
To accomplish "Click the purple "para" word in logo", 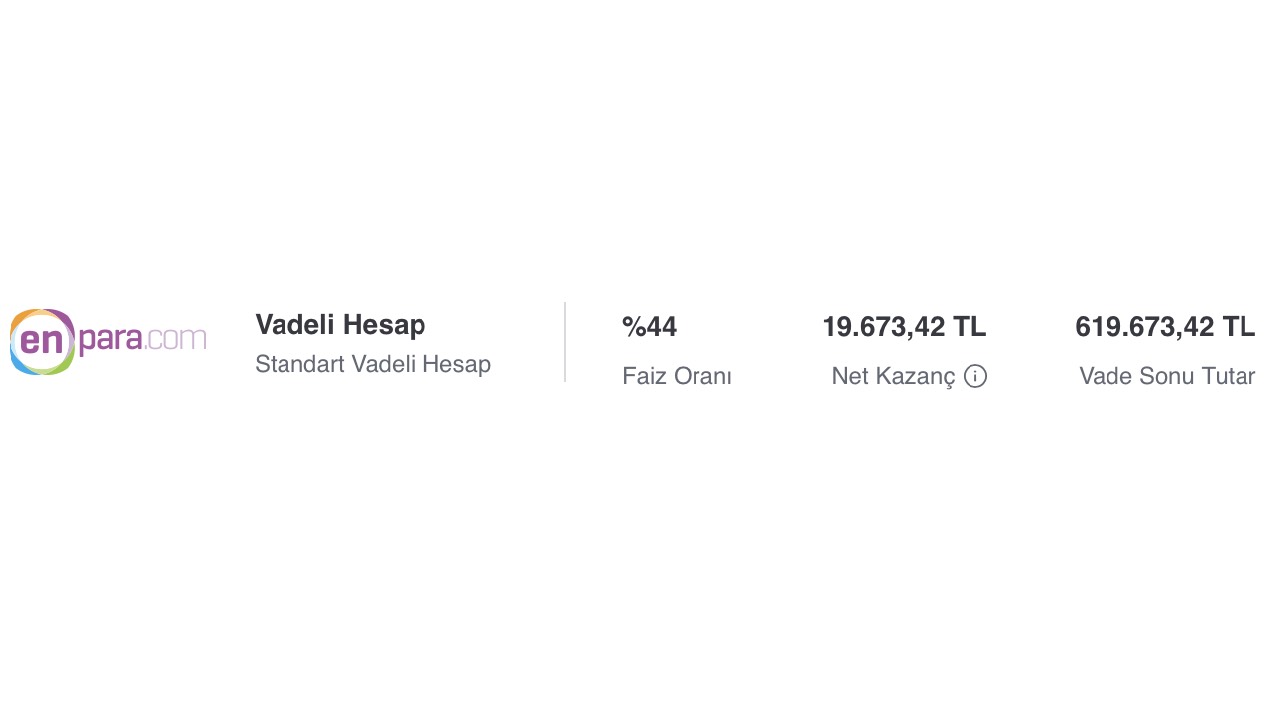I will pyautogui.click(x=111, y=342).
